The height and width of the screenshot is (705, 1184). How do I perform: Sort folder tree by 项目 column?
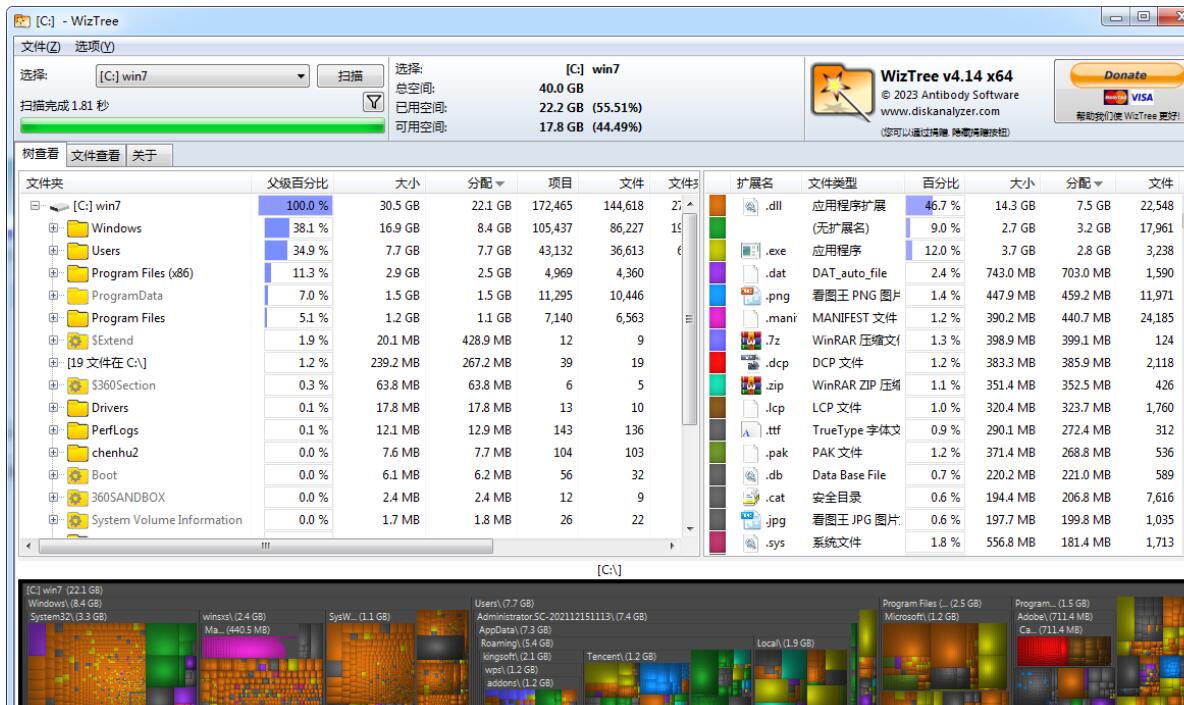(x=548, y=183)
